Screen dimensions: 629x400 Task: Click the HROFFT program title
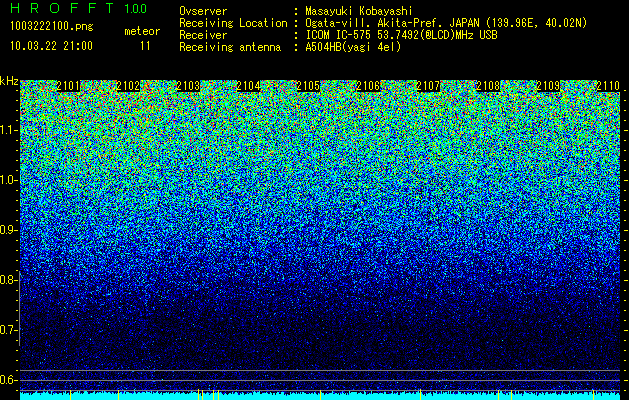(63, 8)
